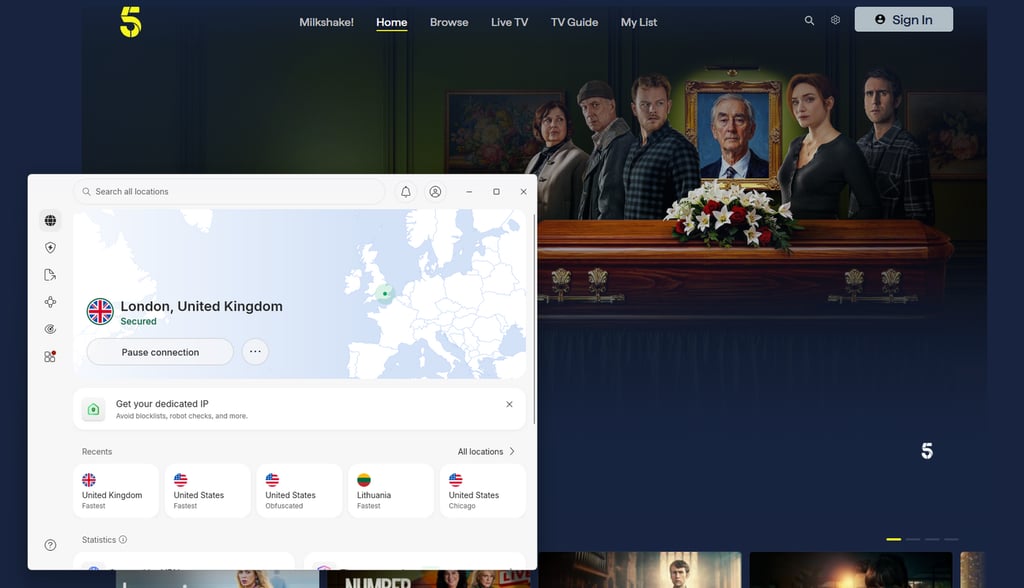1024x588 pixels.
Task: Click the UK flag beside London, United Kingdom
Action: 101,312
